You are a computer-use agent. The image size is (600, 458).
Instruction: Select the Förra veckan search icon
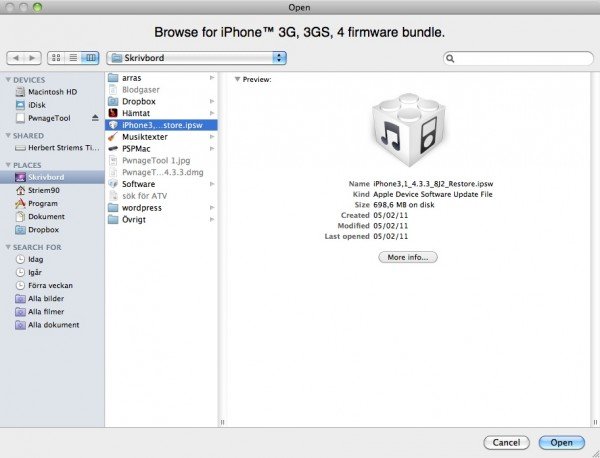tap(20, 285)
